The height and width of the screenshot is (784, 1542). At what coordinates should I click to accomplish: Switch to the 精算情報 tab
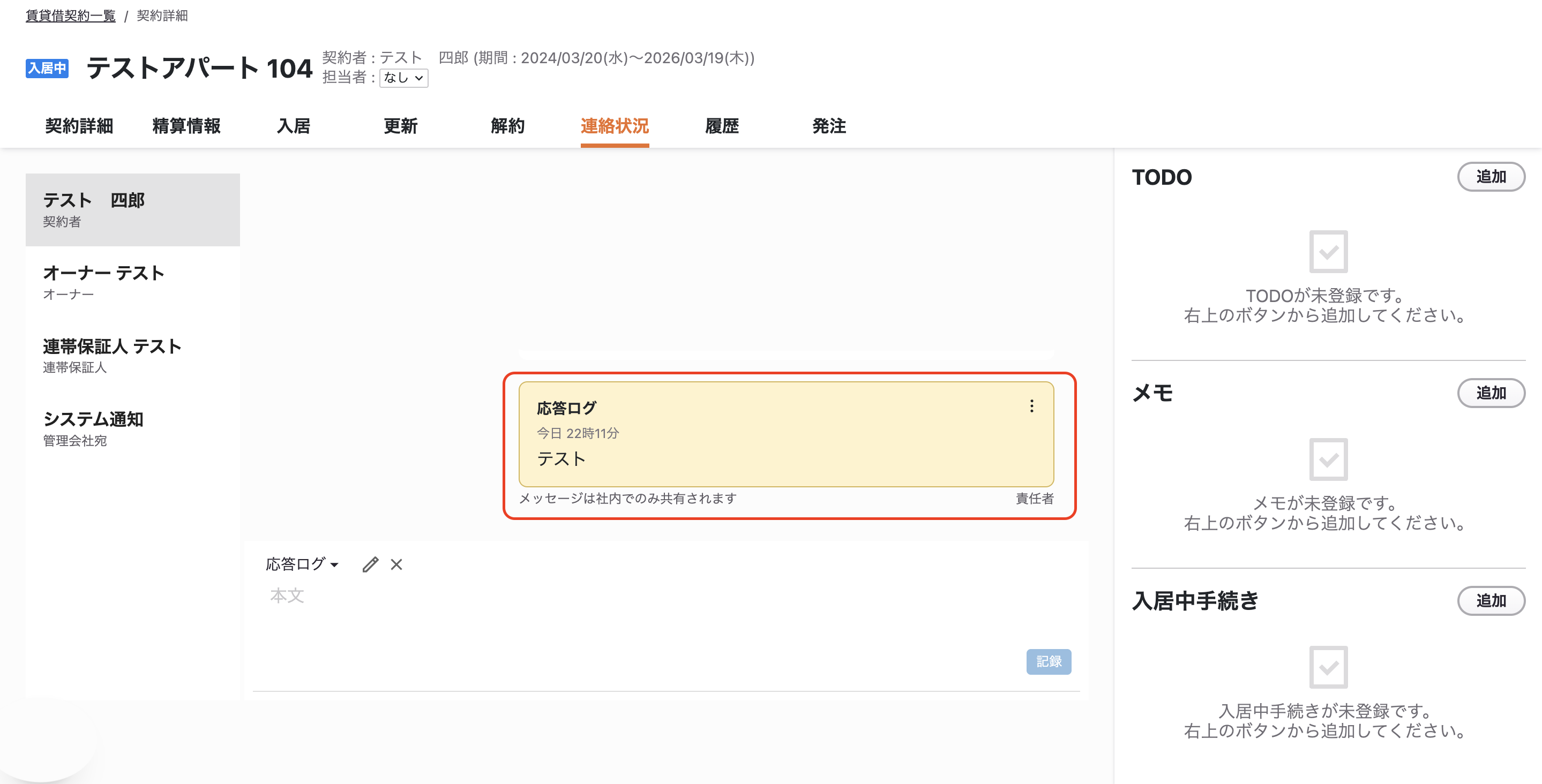point(186,126)
